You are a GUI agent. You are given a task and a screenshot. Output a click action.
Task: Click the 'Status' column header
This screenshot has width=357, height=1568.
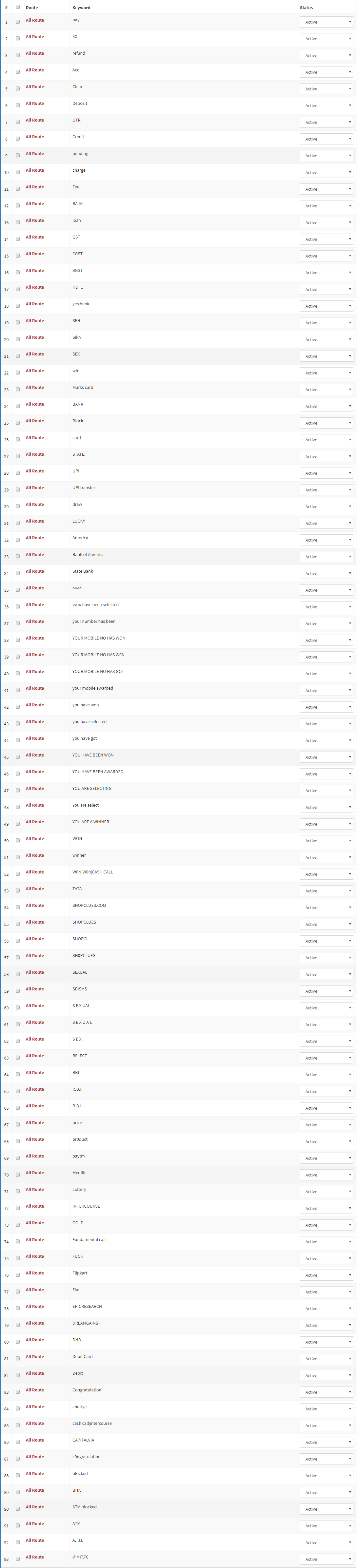307,8
